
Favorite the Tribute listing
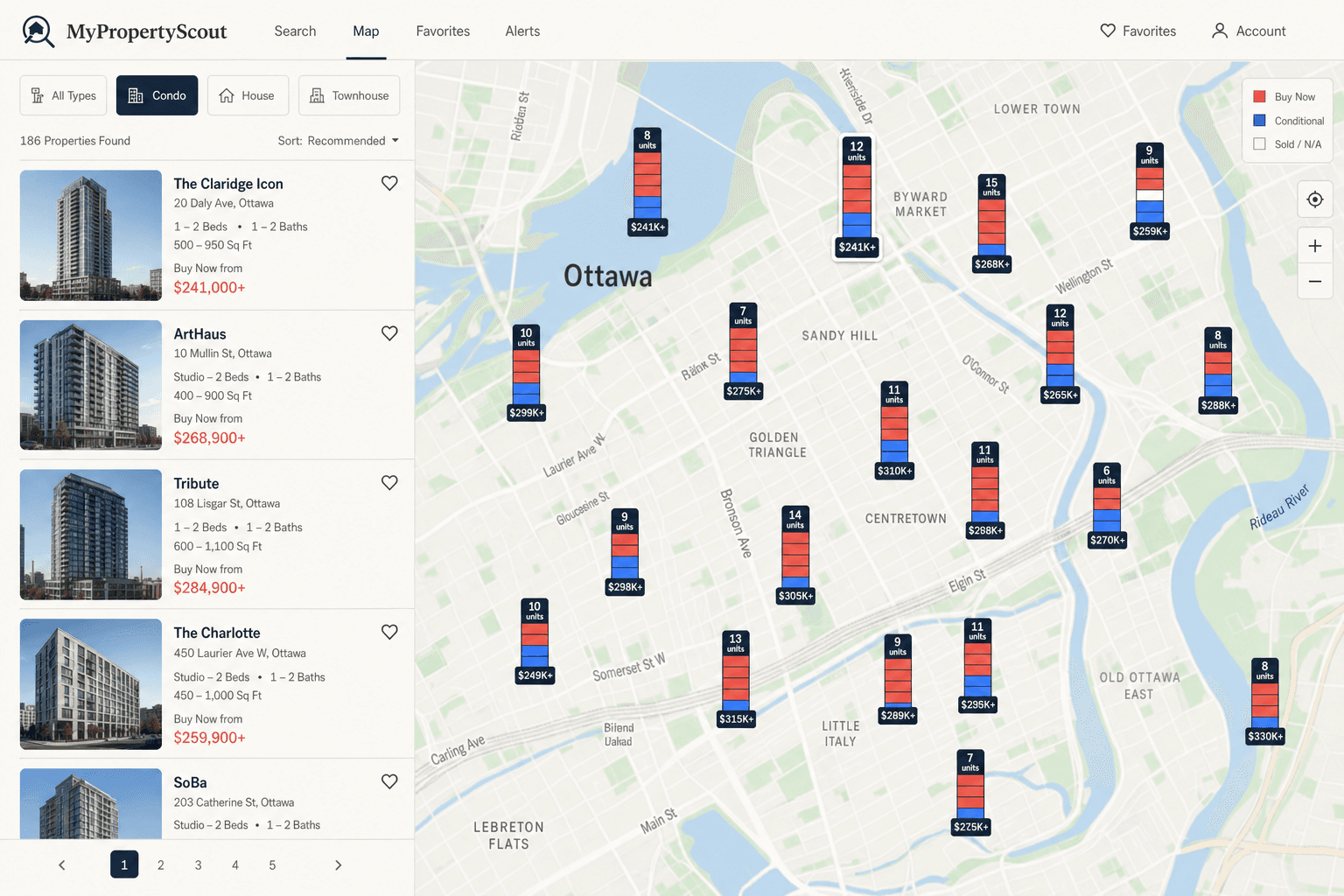(x=389, y=483)
